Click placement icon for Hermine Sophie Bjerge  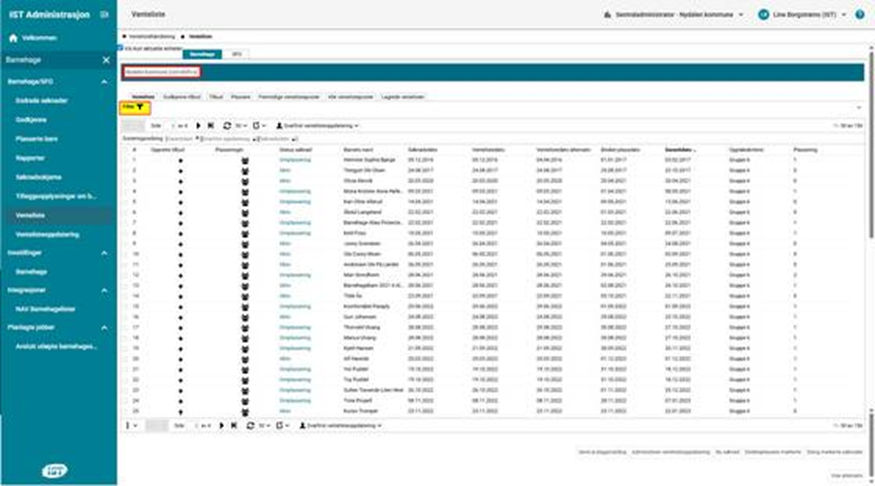(x=244, y=159)
